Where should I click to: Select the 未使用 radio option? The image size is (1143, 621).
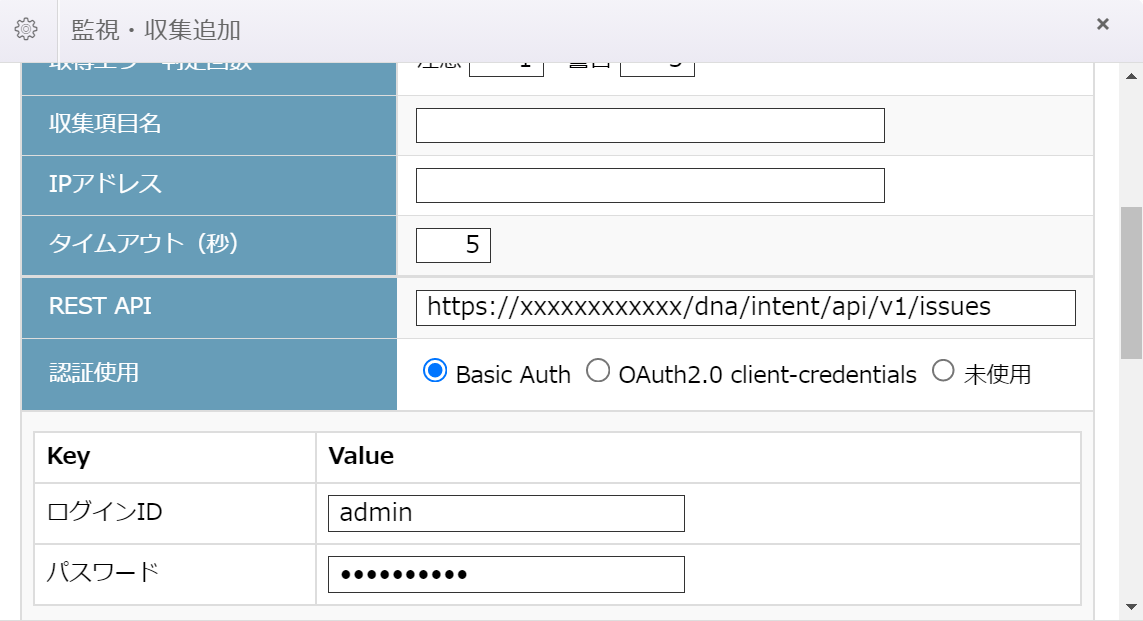tap(943, 372)
